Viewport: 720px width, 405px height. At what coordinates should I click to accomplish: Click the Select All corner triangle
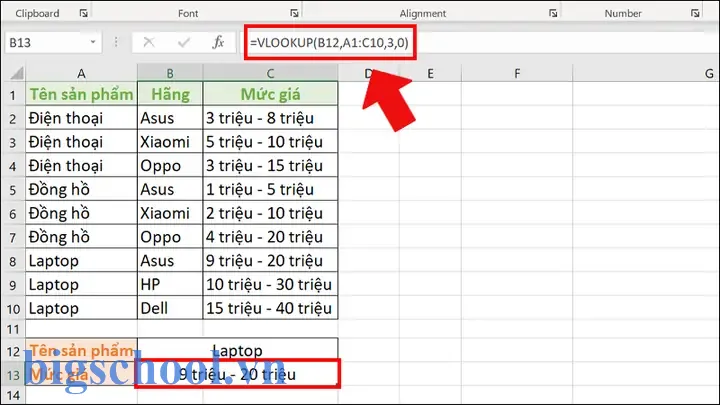[17, 73]
